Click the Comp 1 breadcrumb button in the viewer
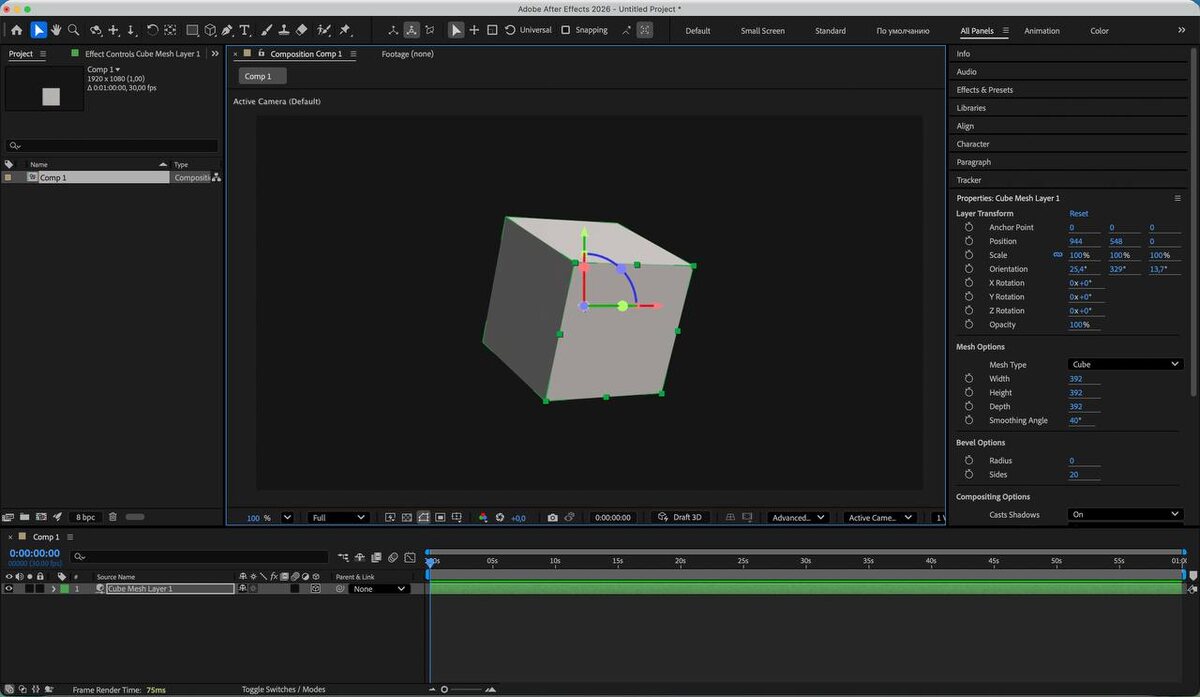 [262, 76]
